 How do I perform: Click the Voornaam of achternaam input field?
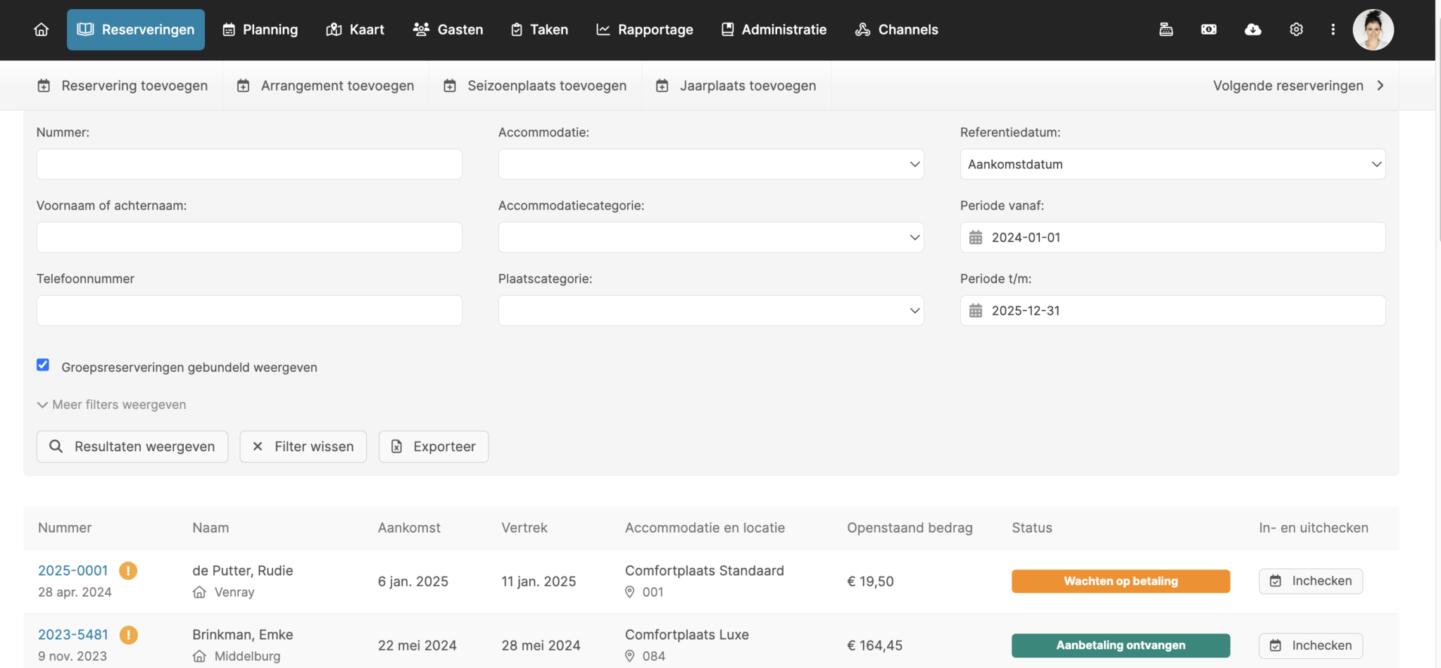point(249,238)
